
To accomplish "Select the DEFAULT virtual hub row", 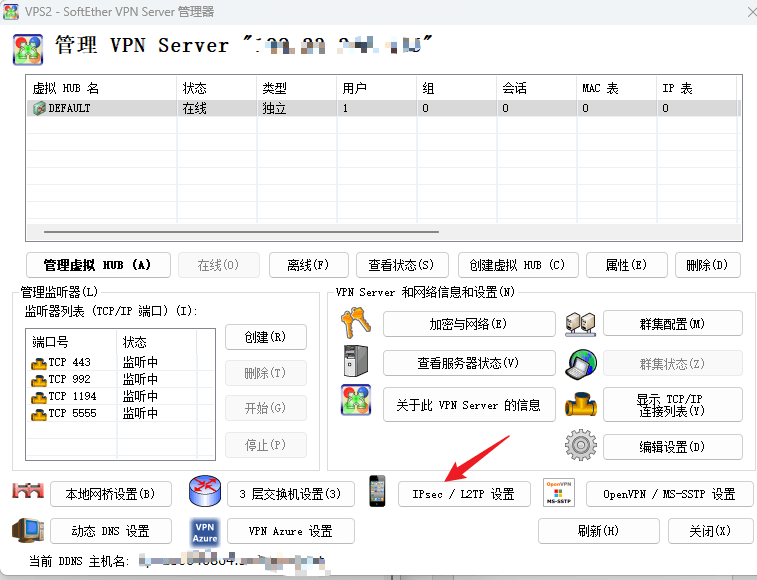I will pos(100,108).
